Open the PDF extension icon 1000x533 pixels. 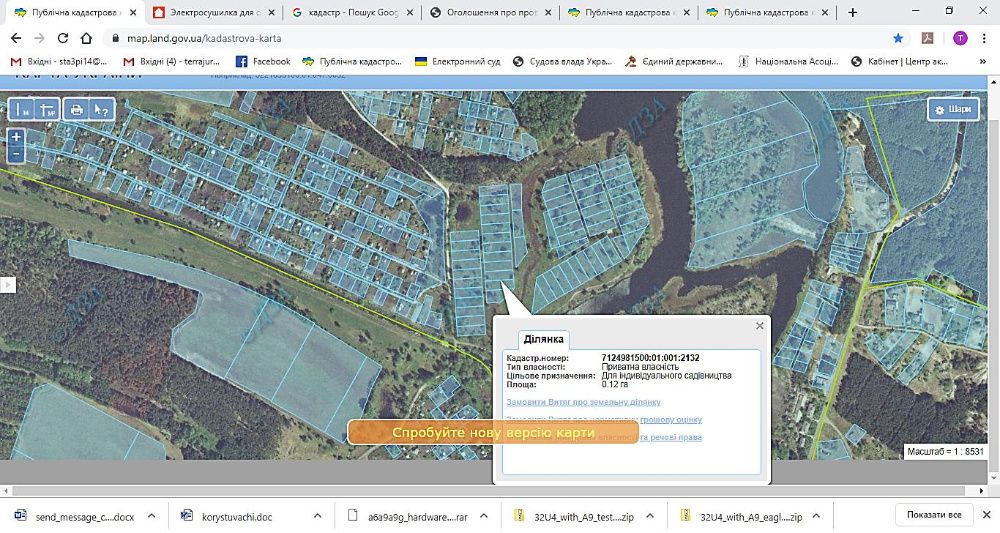tap(927, 38)
